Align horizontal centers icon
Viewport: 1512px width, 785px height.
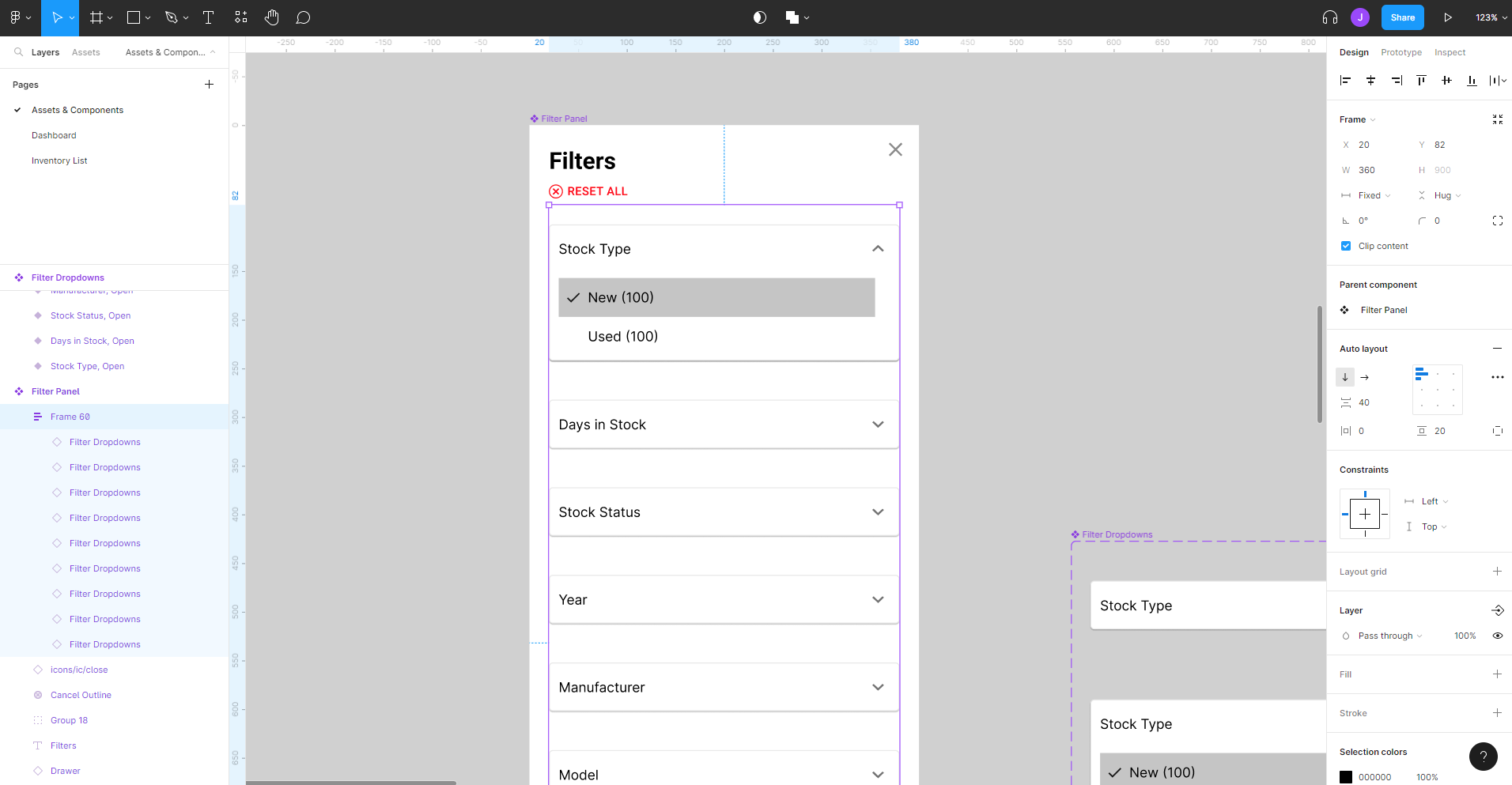(1370, 80)
